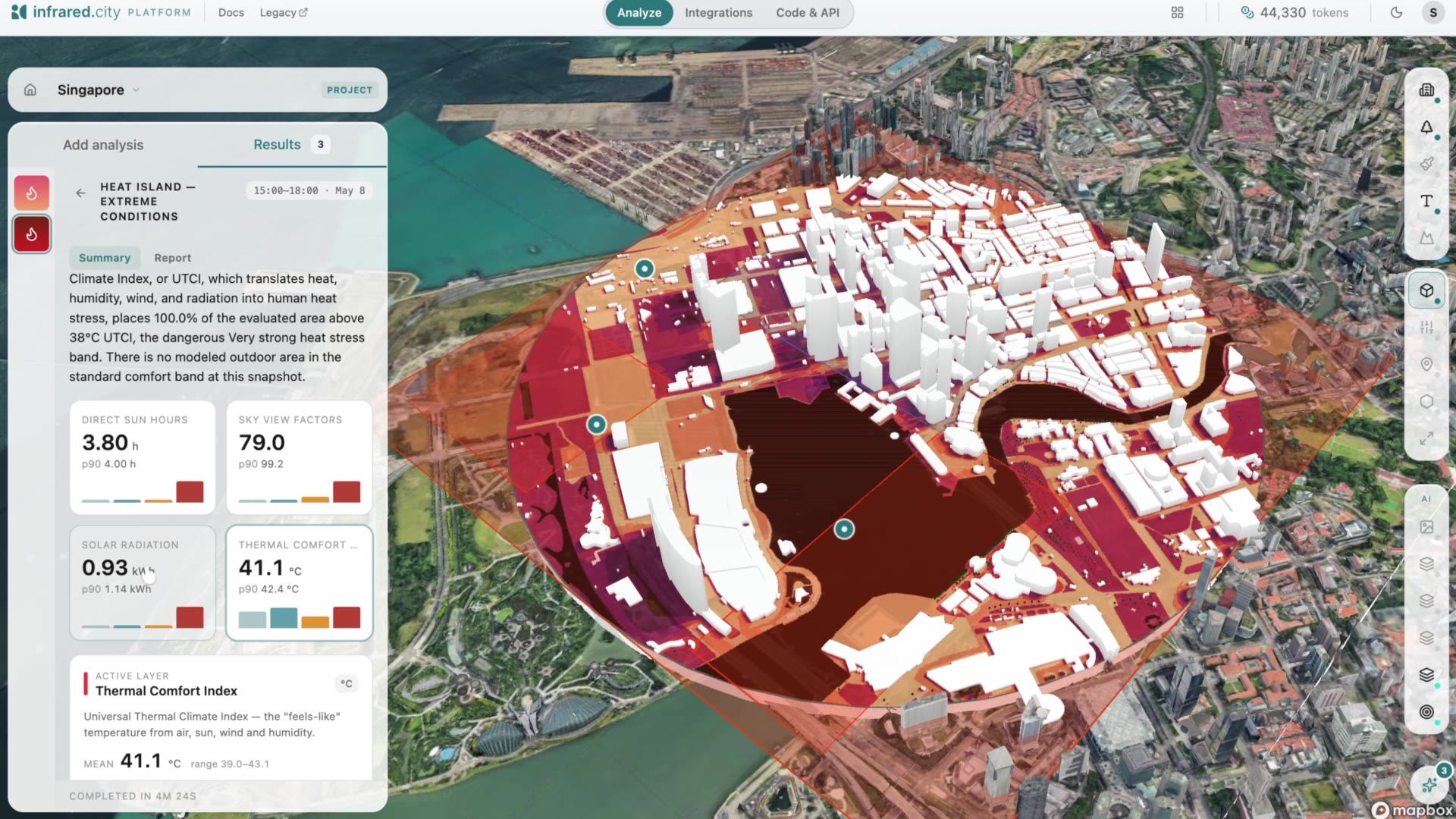Click the teal bar in Thermal Comfort histogram
This screenshot has width=1456, height=819.
(x=284, y=617)
